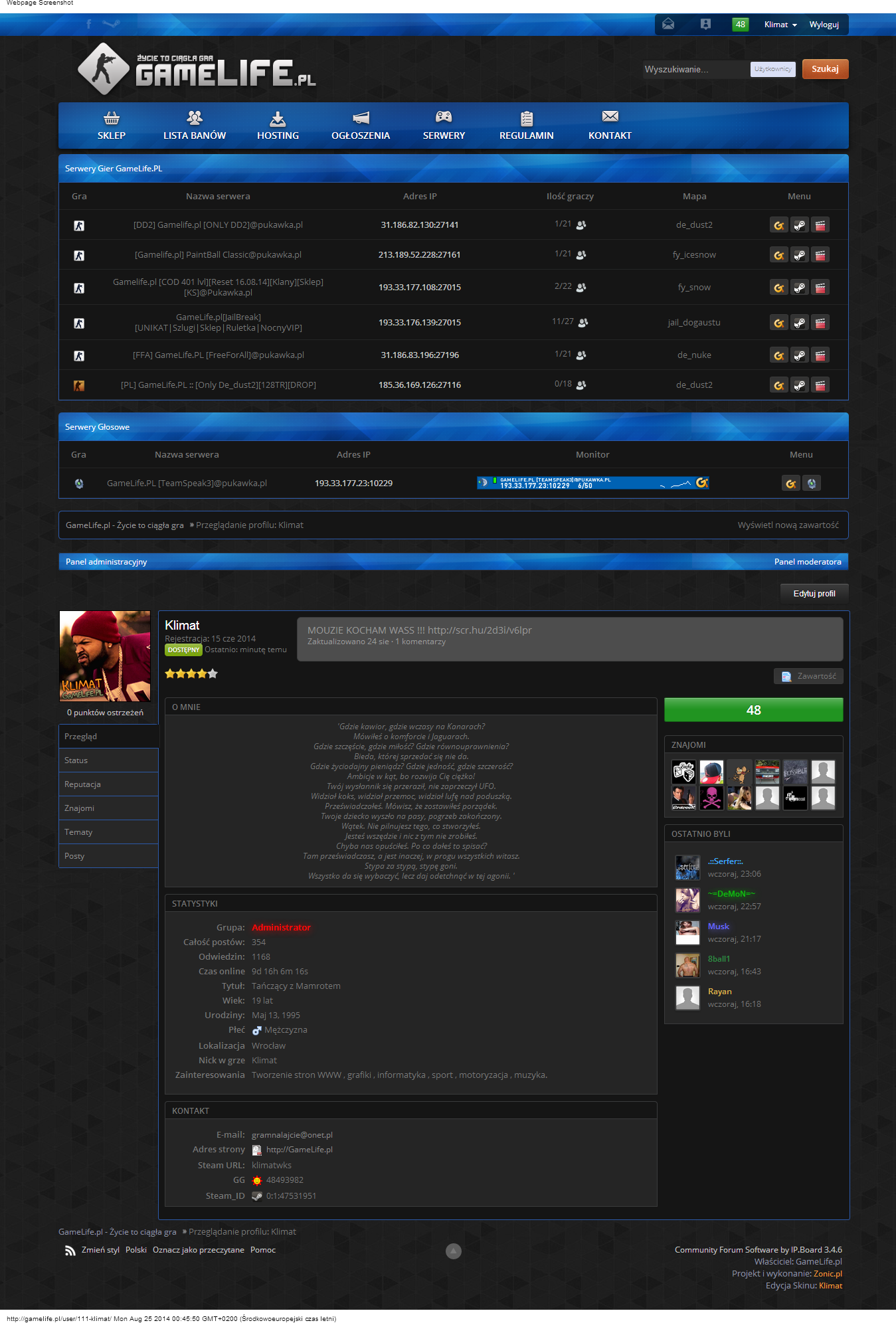This screenshot has height=1323, width=896.
Task: Click Steam connect icon for DD2 server row
Action: coord(800,225)
